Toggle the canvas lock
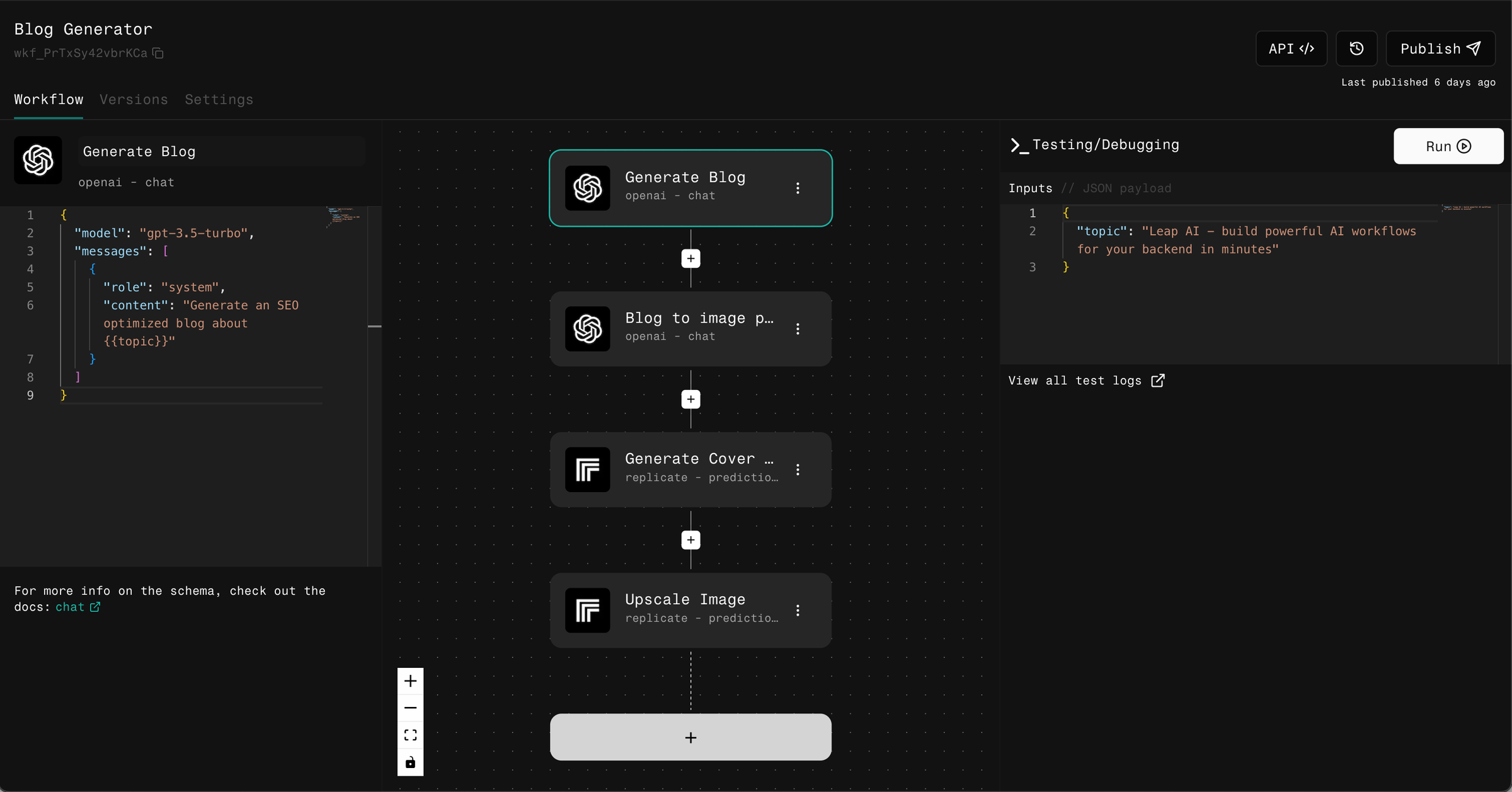 pyautogui.click(x=410, y=762)
